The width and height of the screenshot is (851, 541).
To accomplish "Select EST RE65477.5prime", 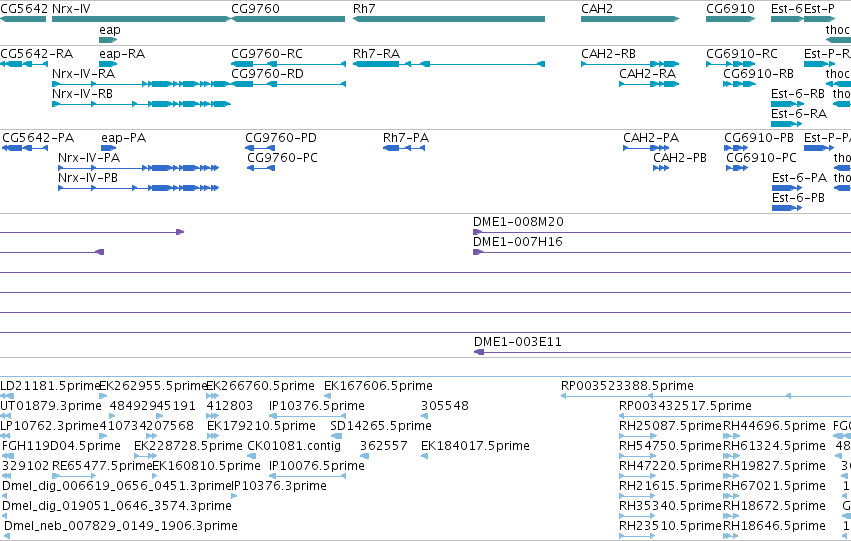I will 102,466.
